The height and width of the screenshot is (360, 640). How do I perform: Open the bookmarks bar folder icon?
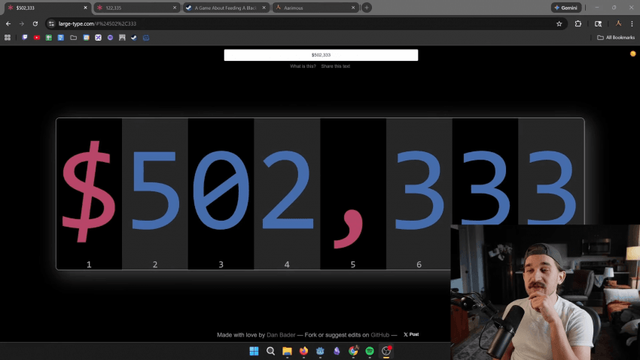coord(73,38)
